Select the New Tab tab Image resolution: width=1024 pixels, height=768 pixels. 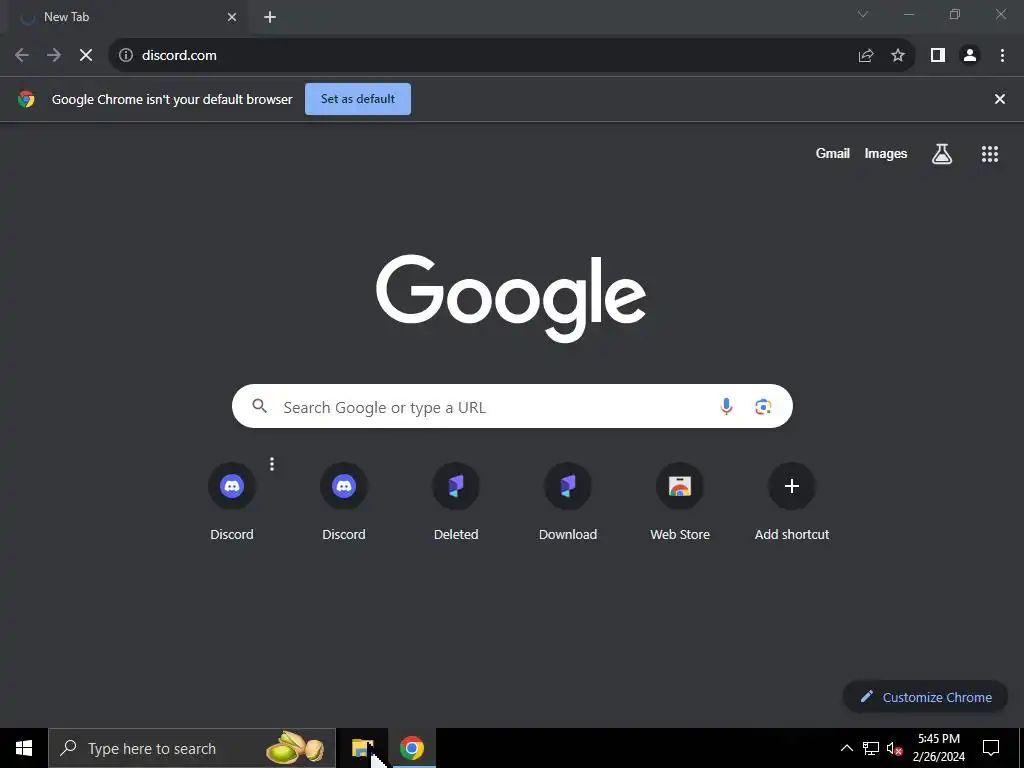click(127, 18)
